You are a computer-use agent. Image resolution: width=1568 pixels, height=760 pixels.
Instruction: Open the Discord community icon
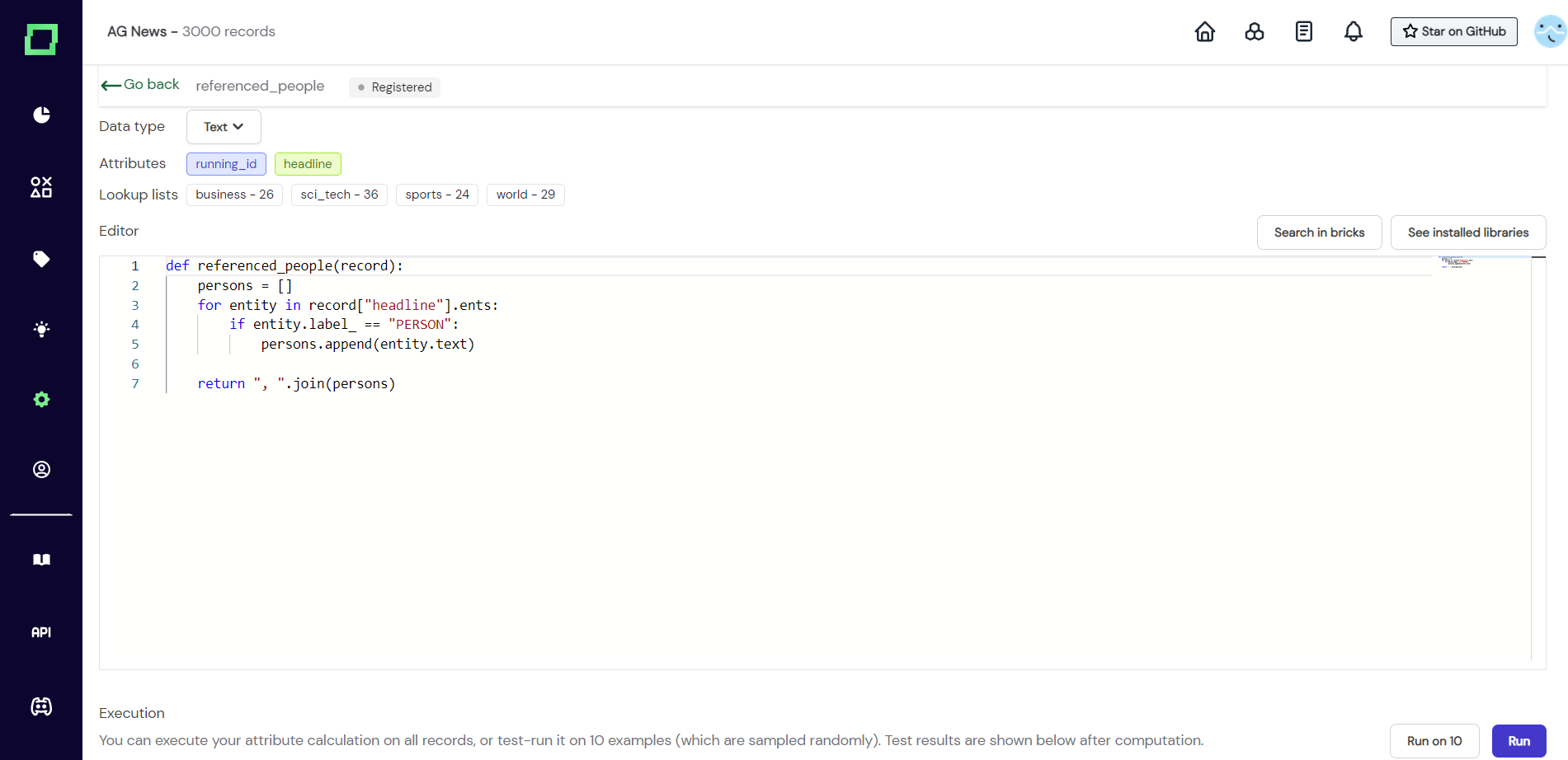point(41,706)
